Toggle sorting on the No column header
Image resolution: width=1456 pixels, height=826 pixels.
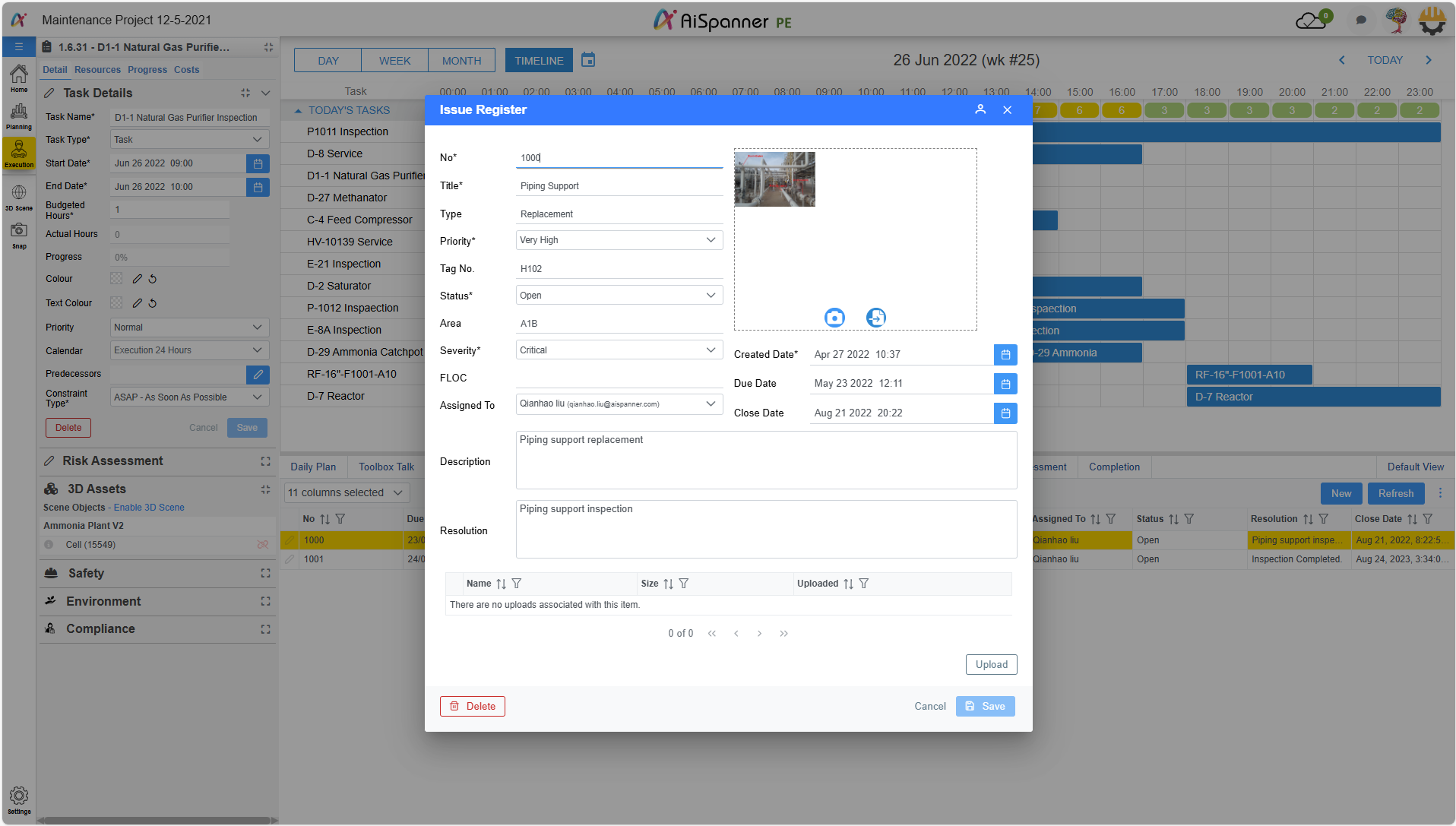point(324,518)
